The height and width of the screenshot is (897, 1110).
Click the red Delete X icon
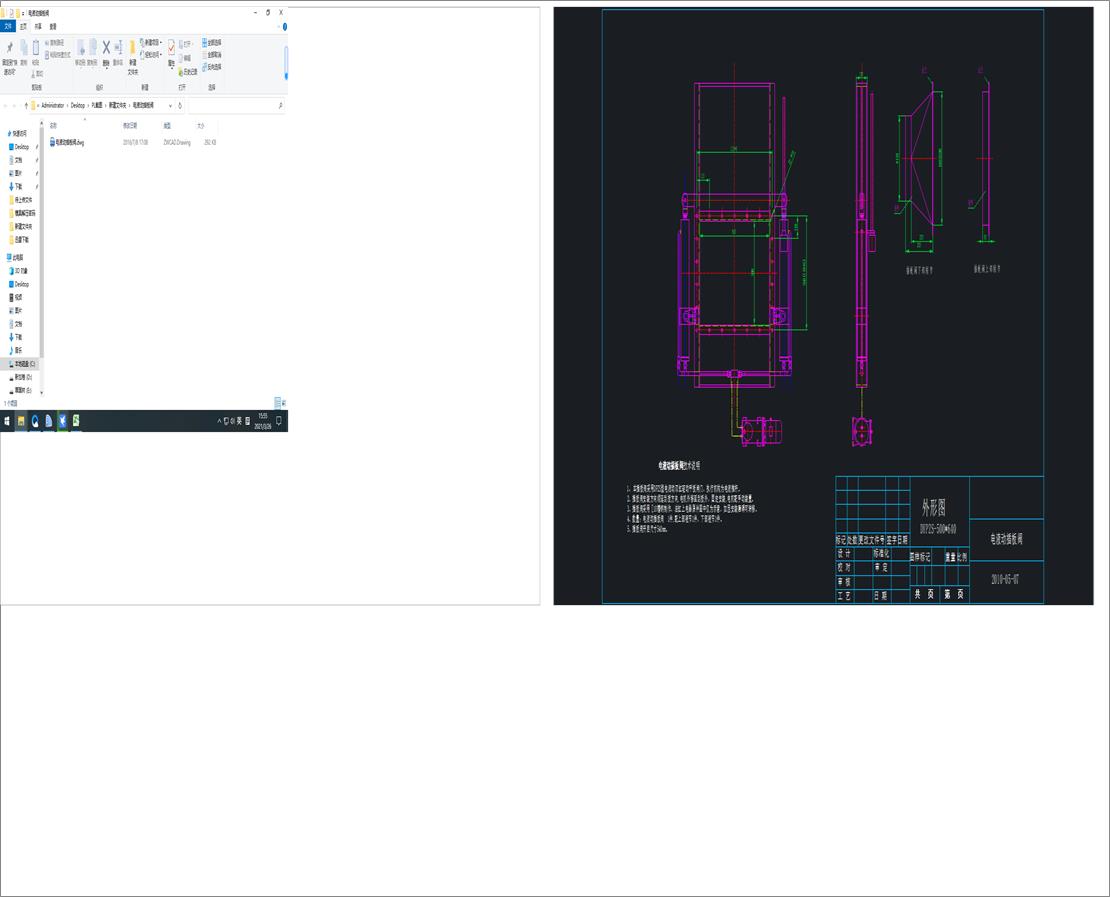(x=106, y=48)
